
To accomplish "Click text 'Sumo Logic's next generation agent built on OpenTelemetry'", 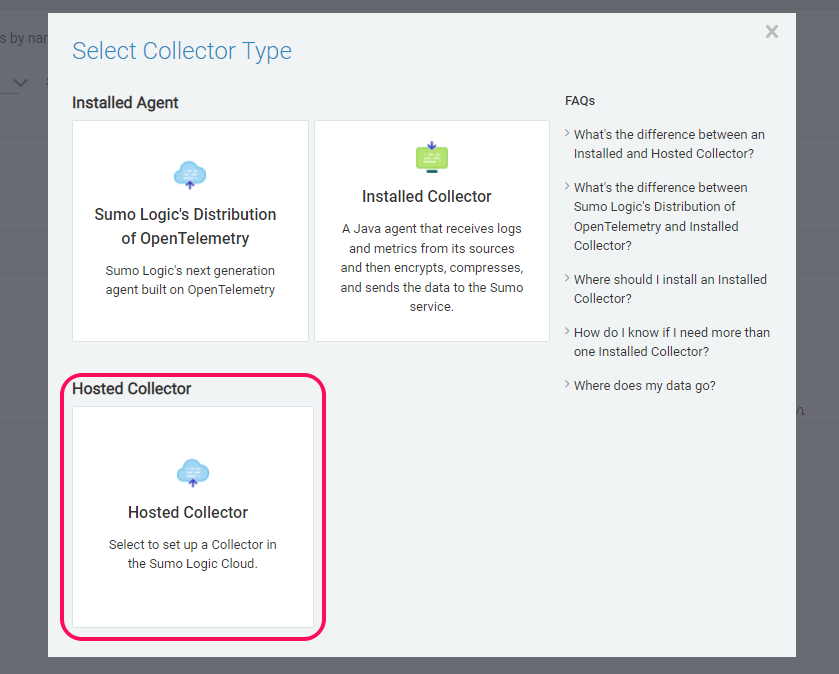I will coord(190,280).
